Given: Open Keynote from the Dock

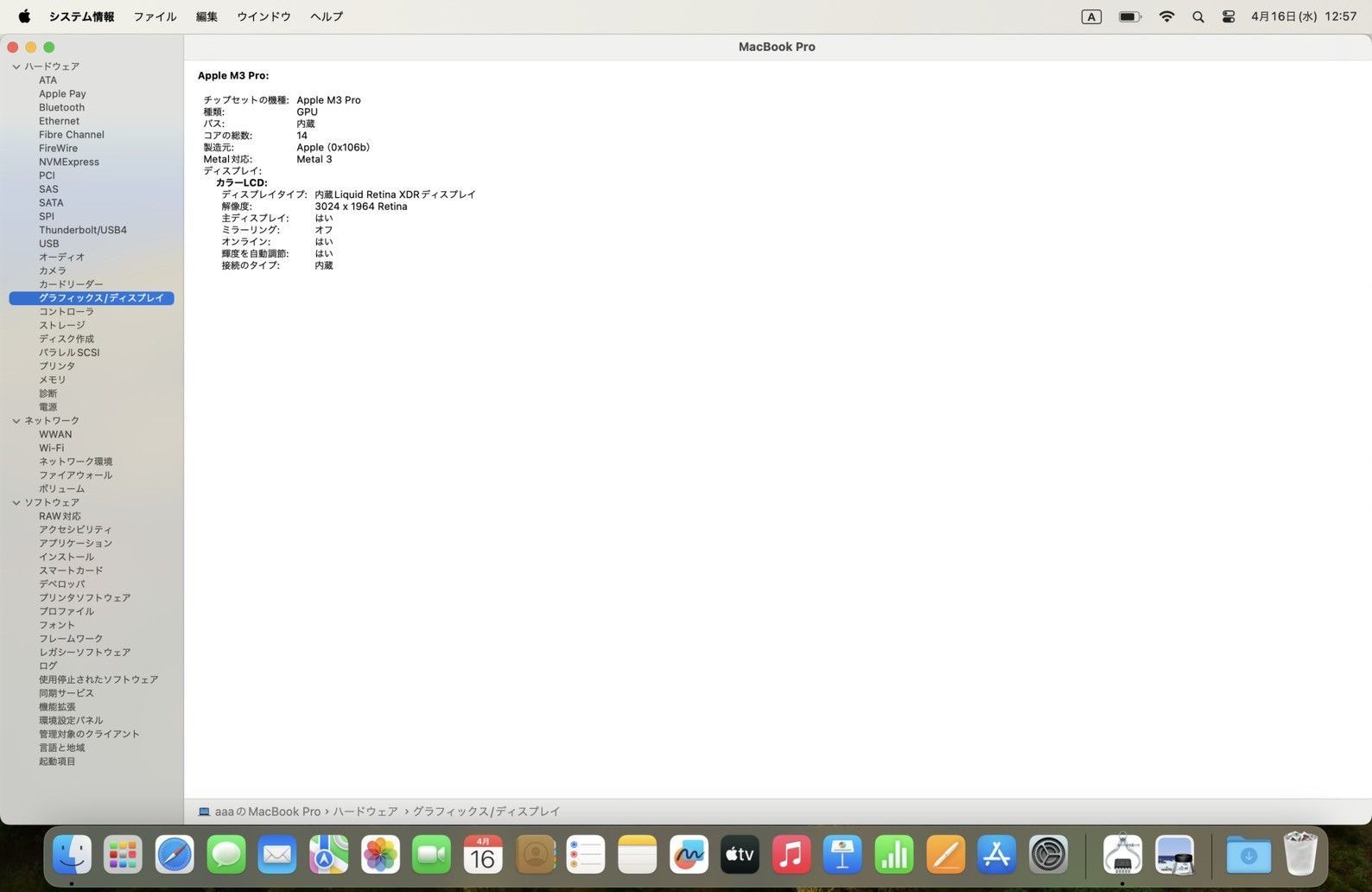Looking at the screenshot, I should [843, 855].
